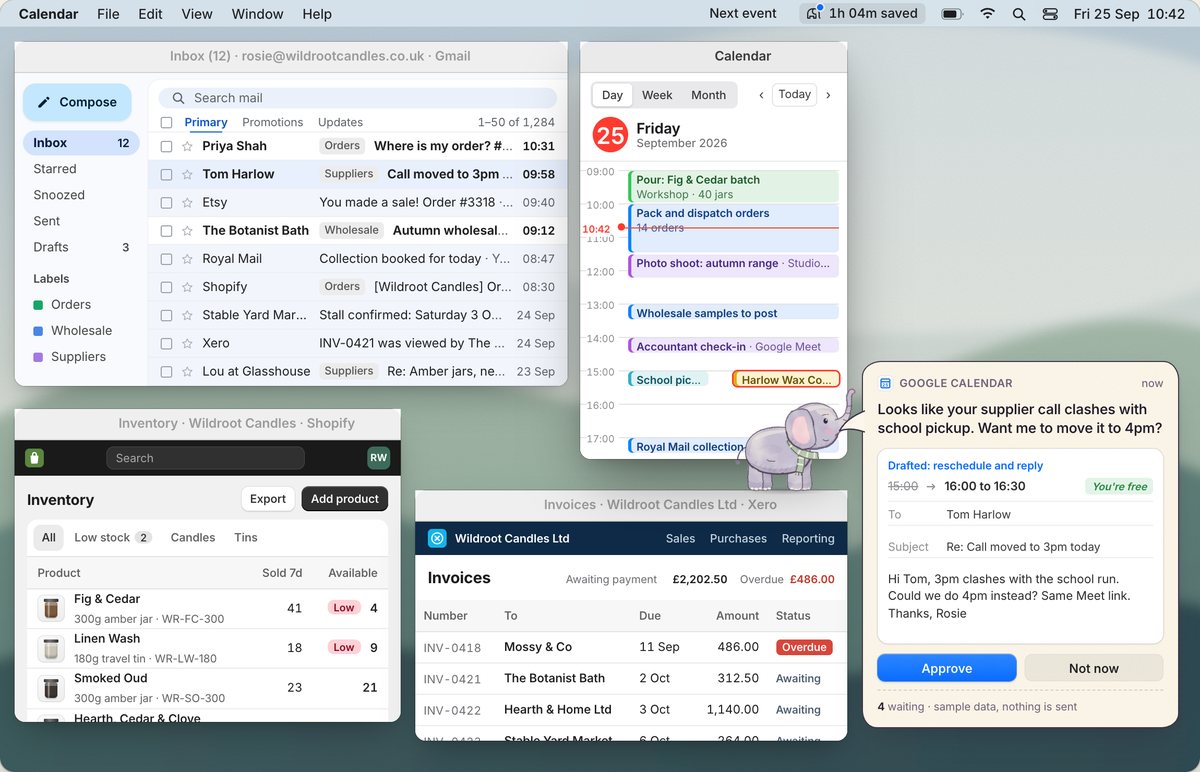Click the green Shopify bag logo
This screenshot has width=1200, height=772.
[x=35, y=458]
